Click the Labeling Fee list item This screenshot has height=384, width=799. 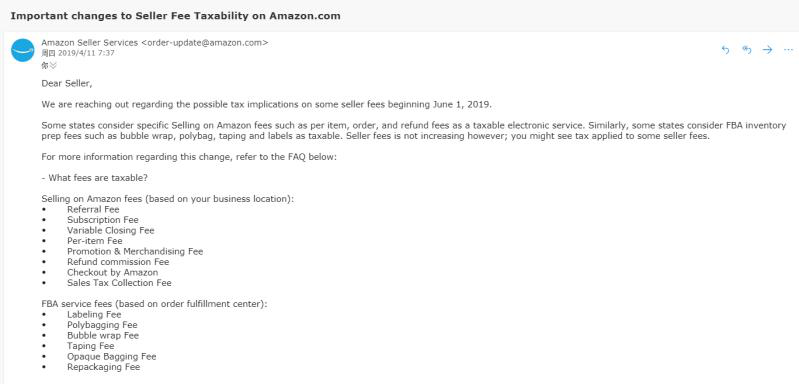94,315
